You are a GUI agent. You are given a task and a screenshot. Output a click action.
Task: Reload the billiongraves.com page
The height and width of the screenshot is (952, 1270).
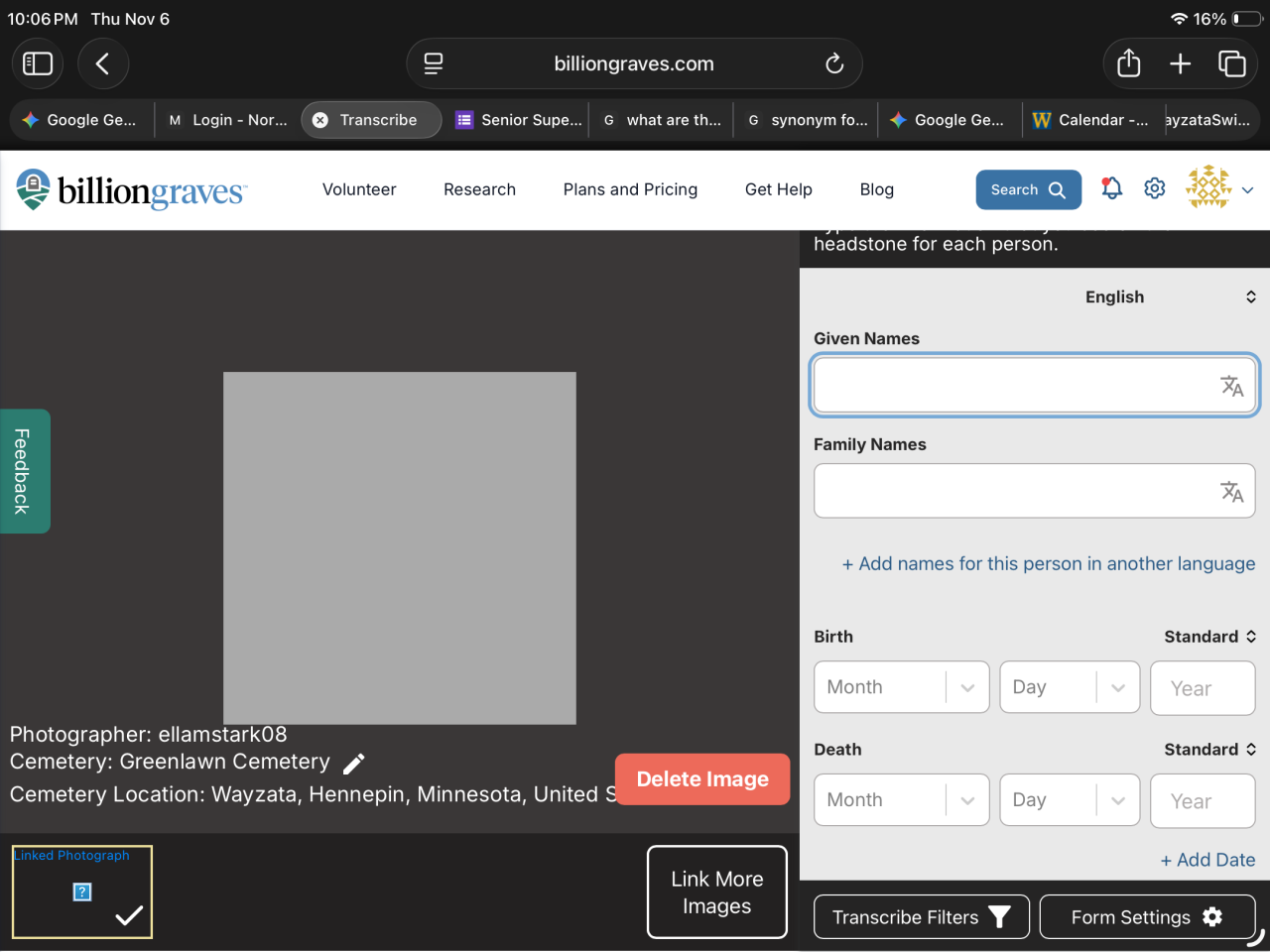click(834, 63)
